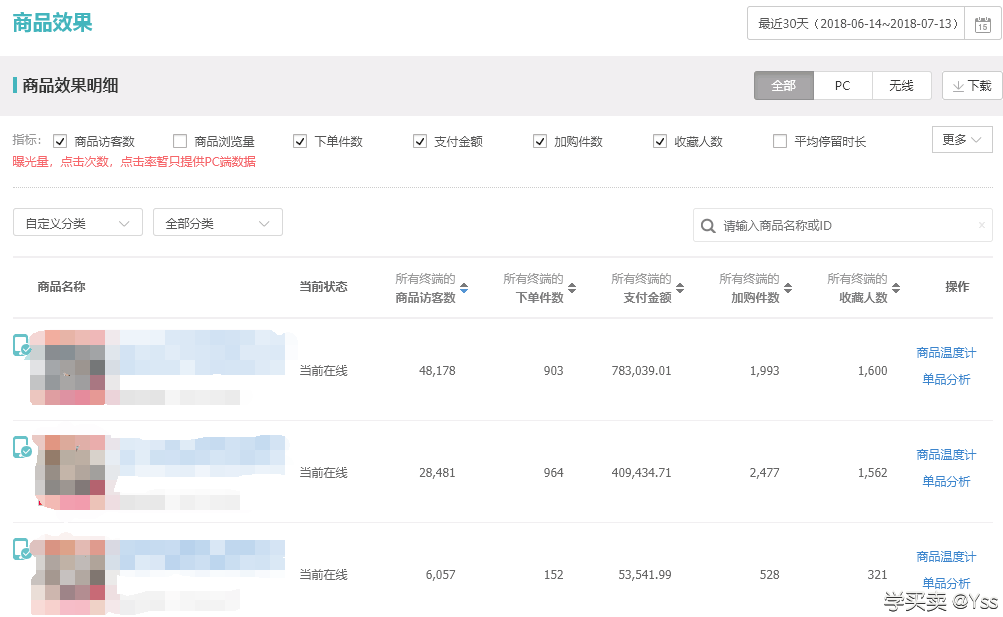Click product thumbnail in the 409,434.71 row

tap(70, 473)
